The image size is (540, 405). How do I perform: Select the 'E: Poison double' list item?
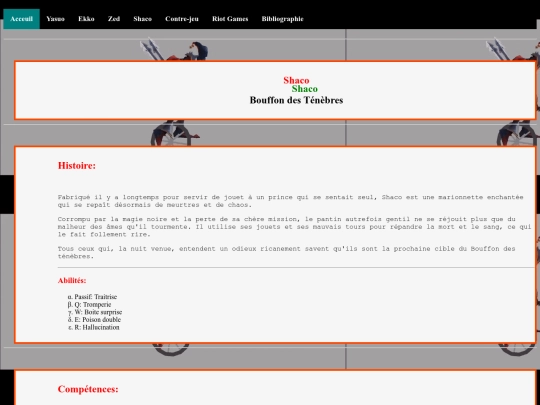(x=97, y=320)
